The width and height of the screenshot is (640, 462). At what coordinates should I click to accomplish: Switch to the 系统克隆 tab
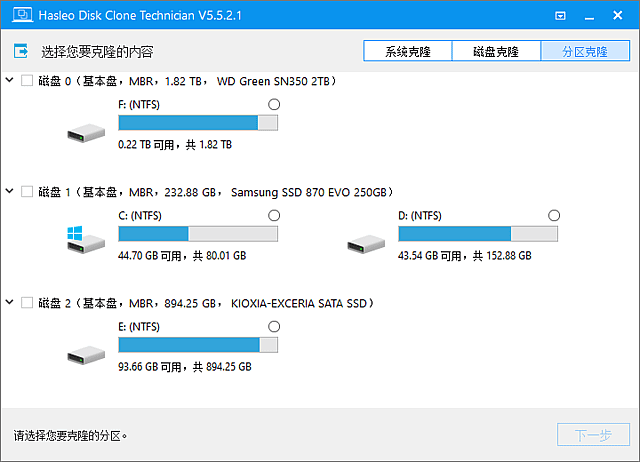(407, 52)
